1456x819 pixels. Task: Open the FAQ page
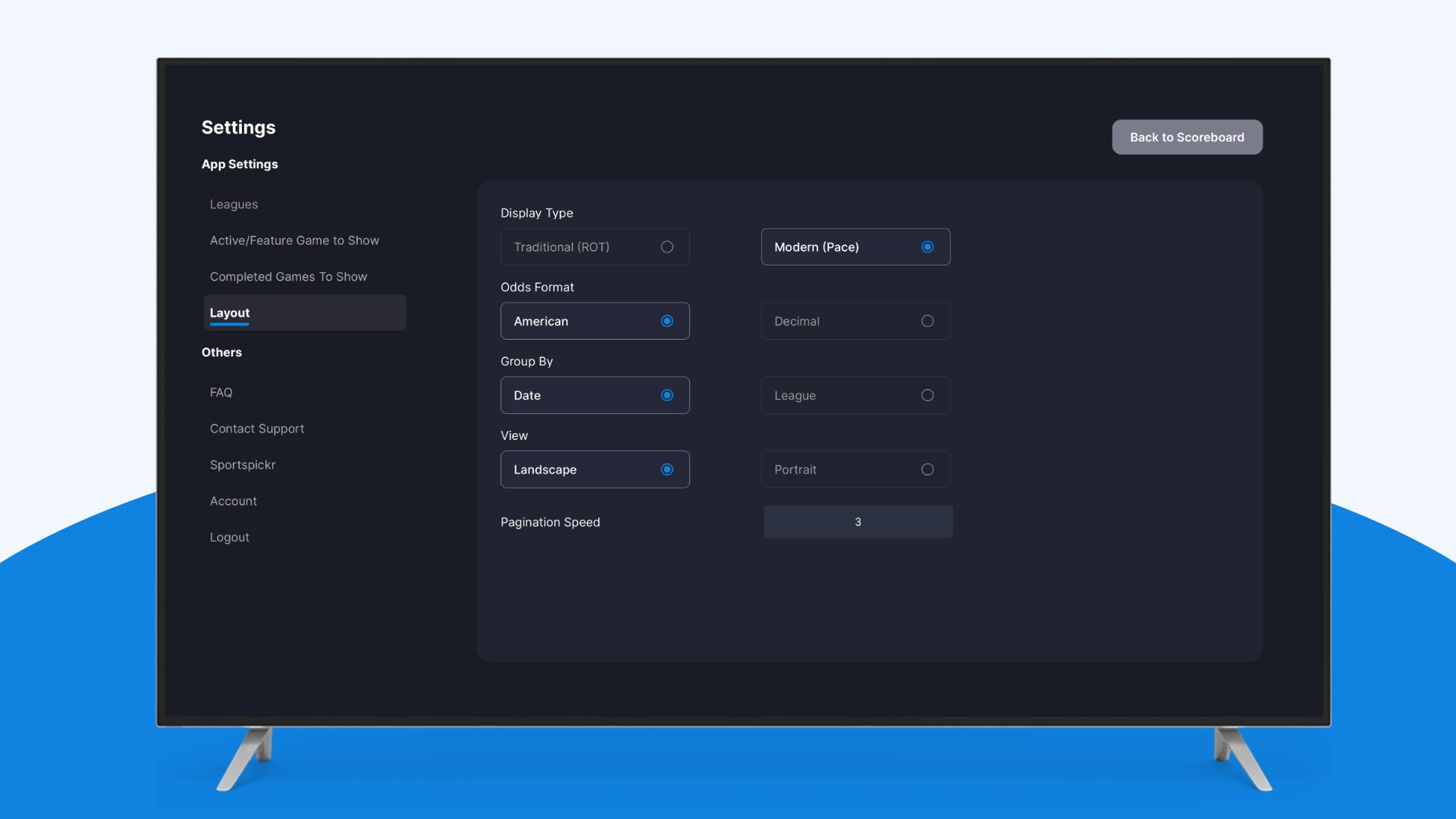[x=221, y=393]
